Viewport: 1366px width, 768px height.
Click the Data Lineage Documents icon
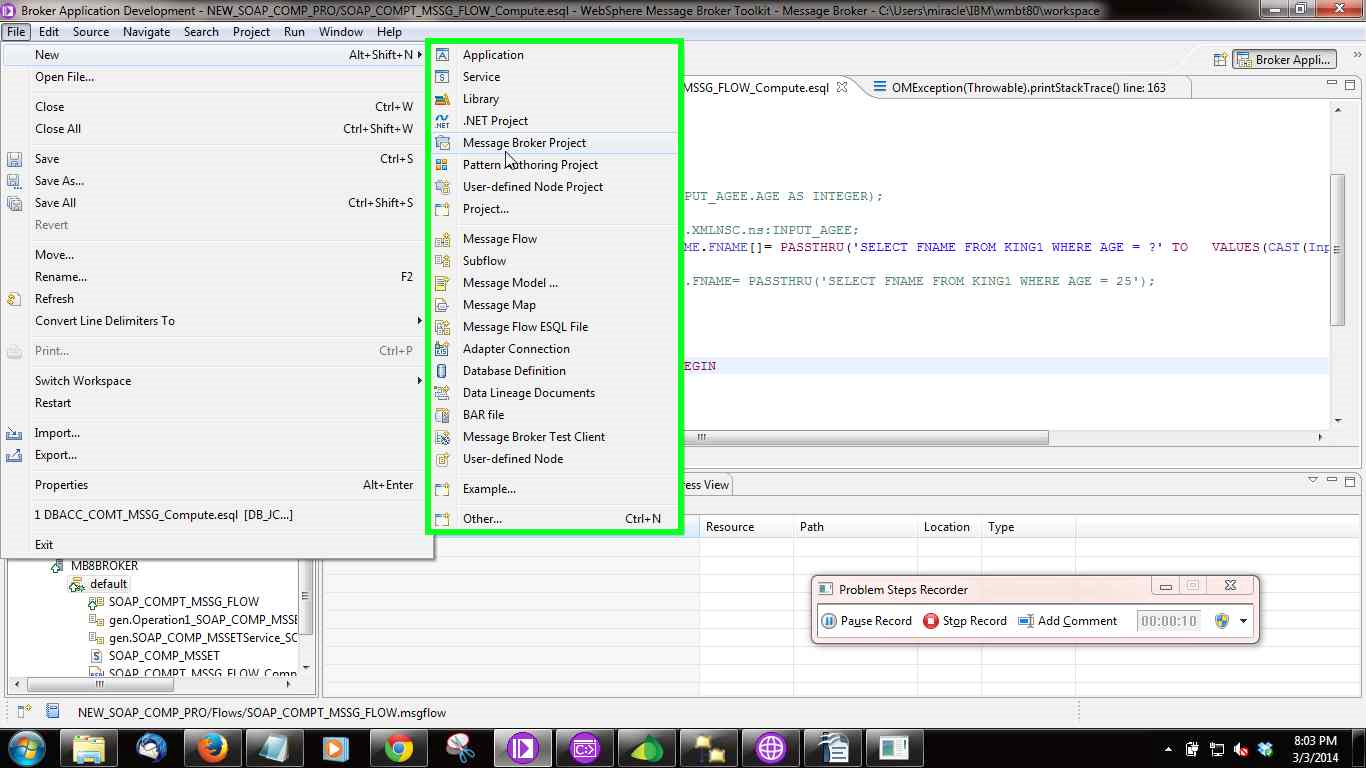click(x=442, y=393)
